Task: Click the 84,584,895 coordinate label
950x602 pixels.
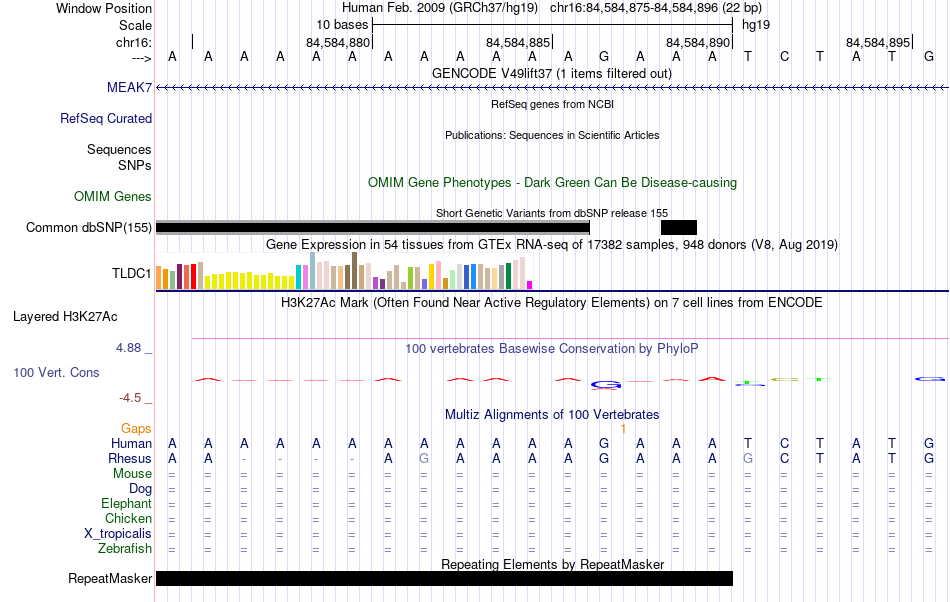Action: click(877, 42)
